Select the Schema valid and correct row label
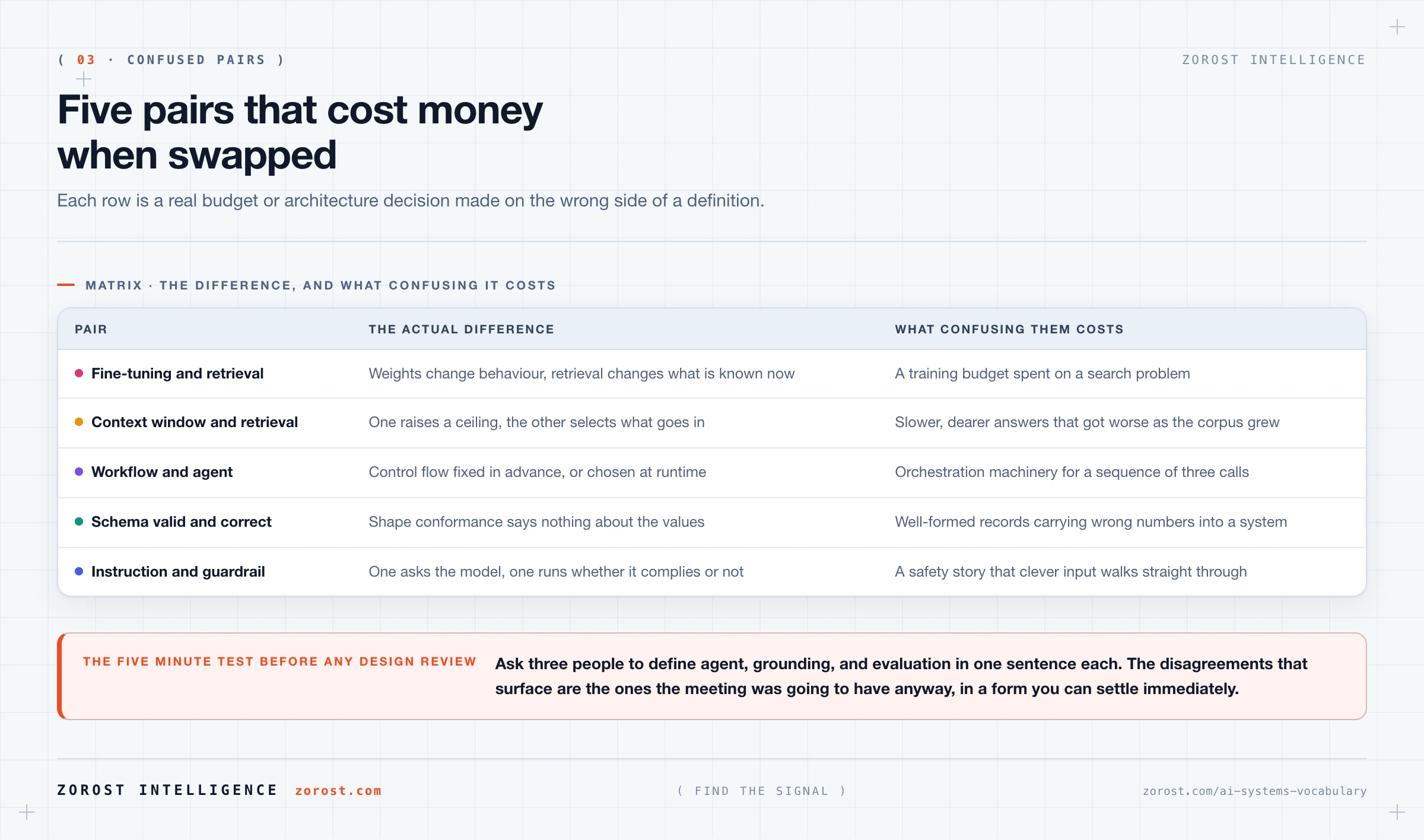The height and width of the screenshot is (840, 1424). coord(181,521)
